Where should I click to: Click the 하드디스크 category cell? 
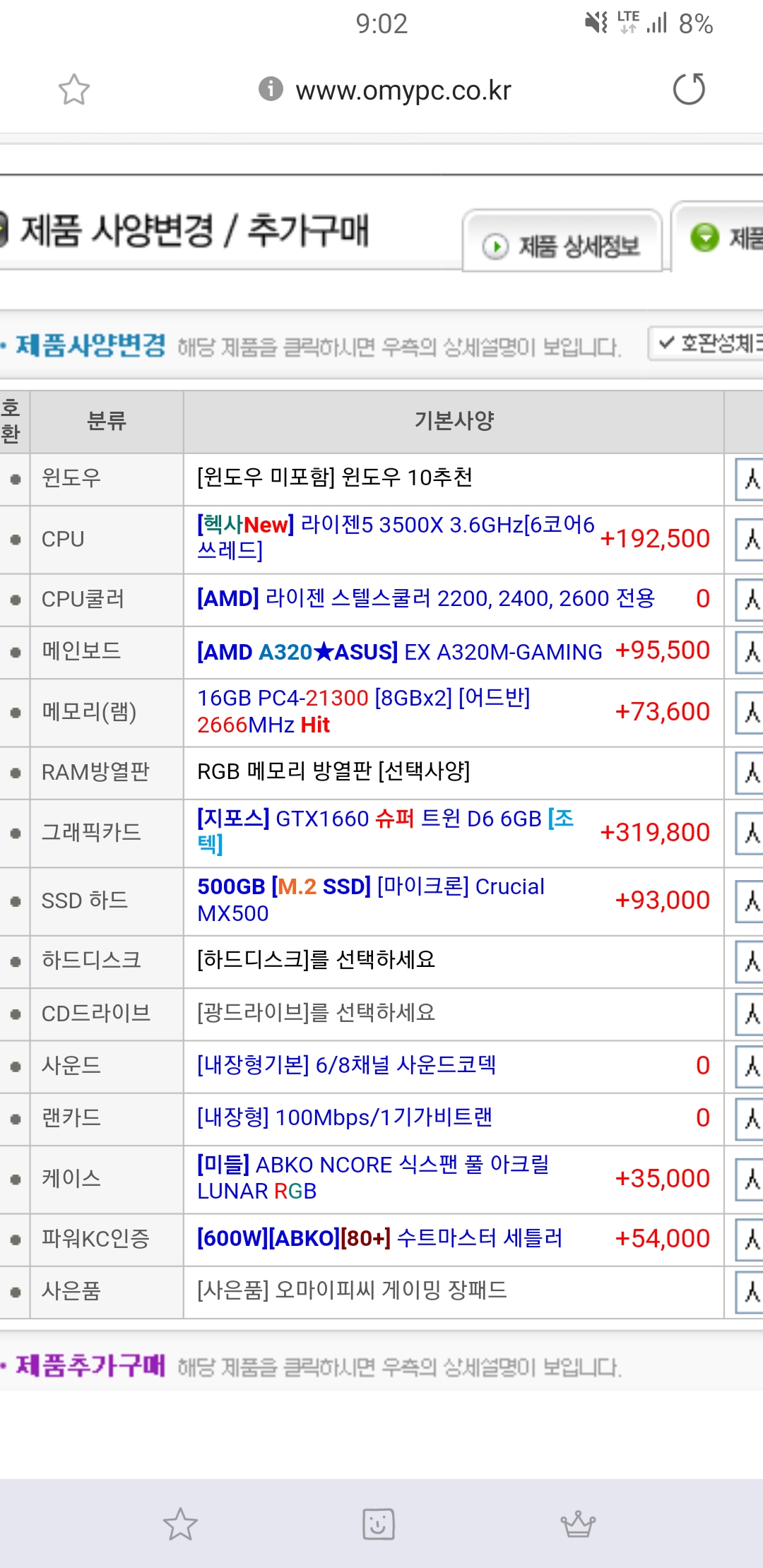tap(106, 961)
